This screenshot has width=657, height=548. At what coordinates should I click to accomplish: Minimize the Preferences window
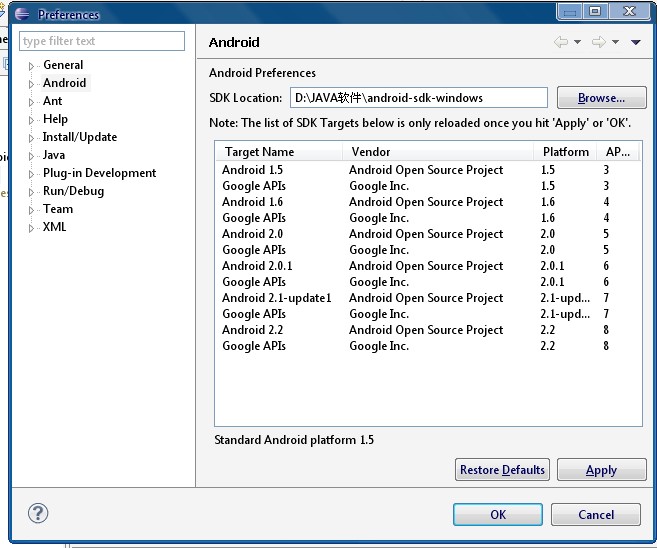click(x=570, y=11)
